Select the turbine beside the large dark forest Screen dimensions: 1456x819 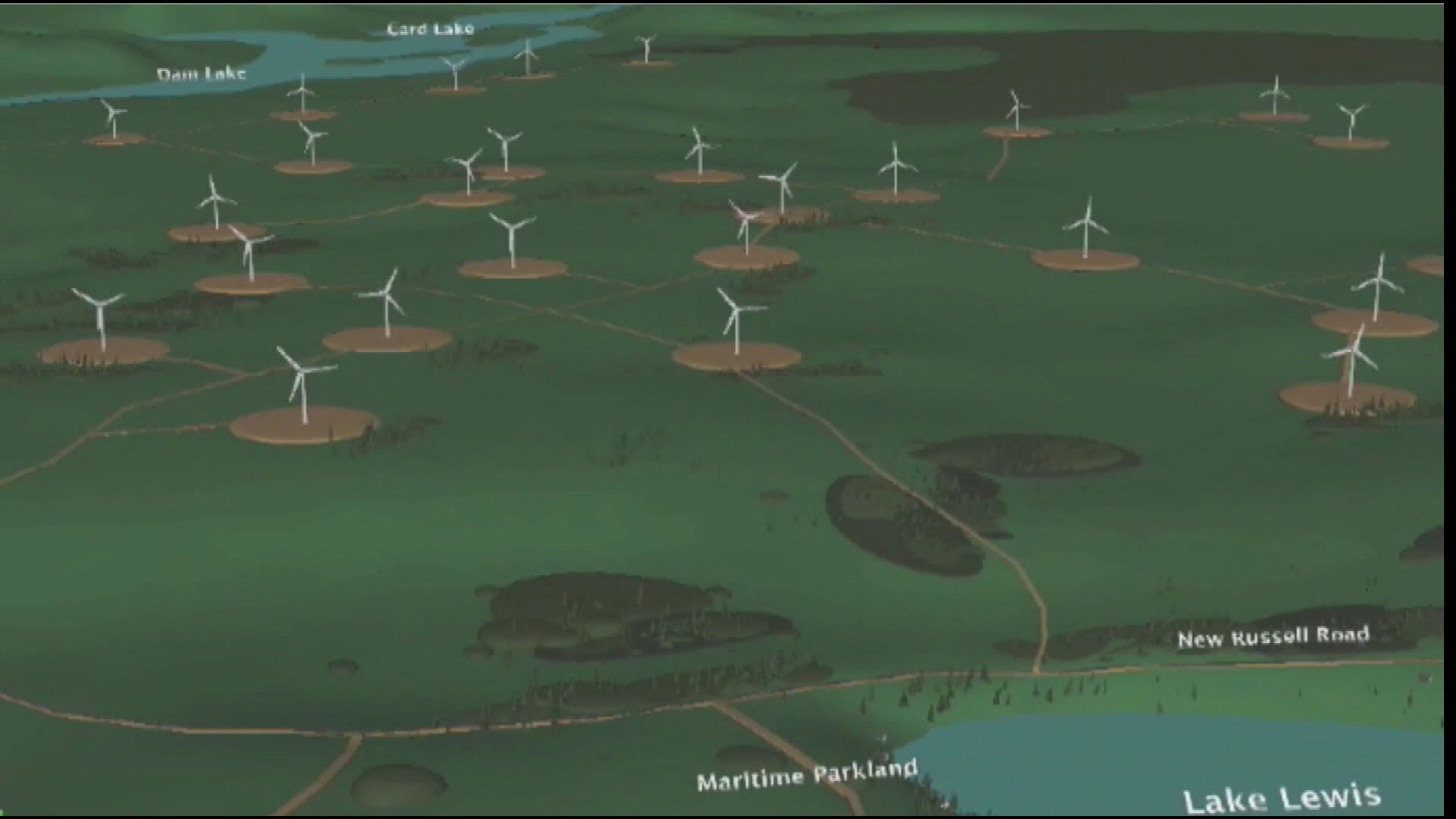click(x=1016, y=112)
